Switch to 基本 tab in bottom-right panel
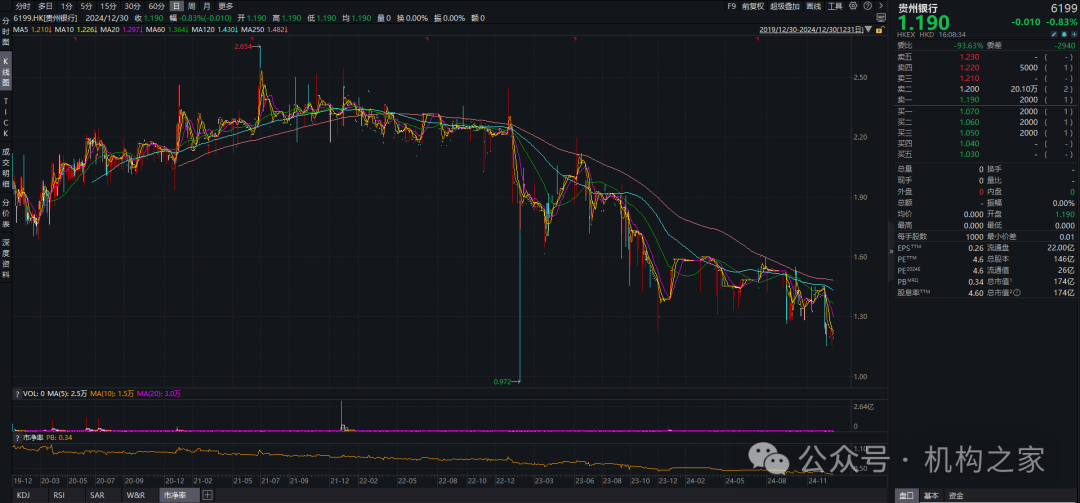 click(x=931, y=495)
